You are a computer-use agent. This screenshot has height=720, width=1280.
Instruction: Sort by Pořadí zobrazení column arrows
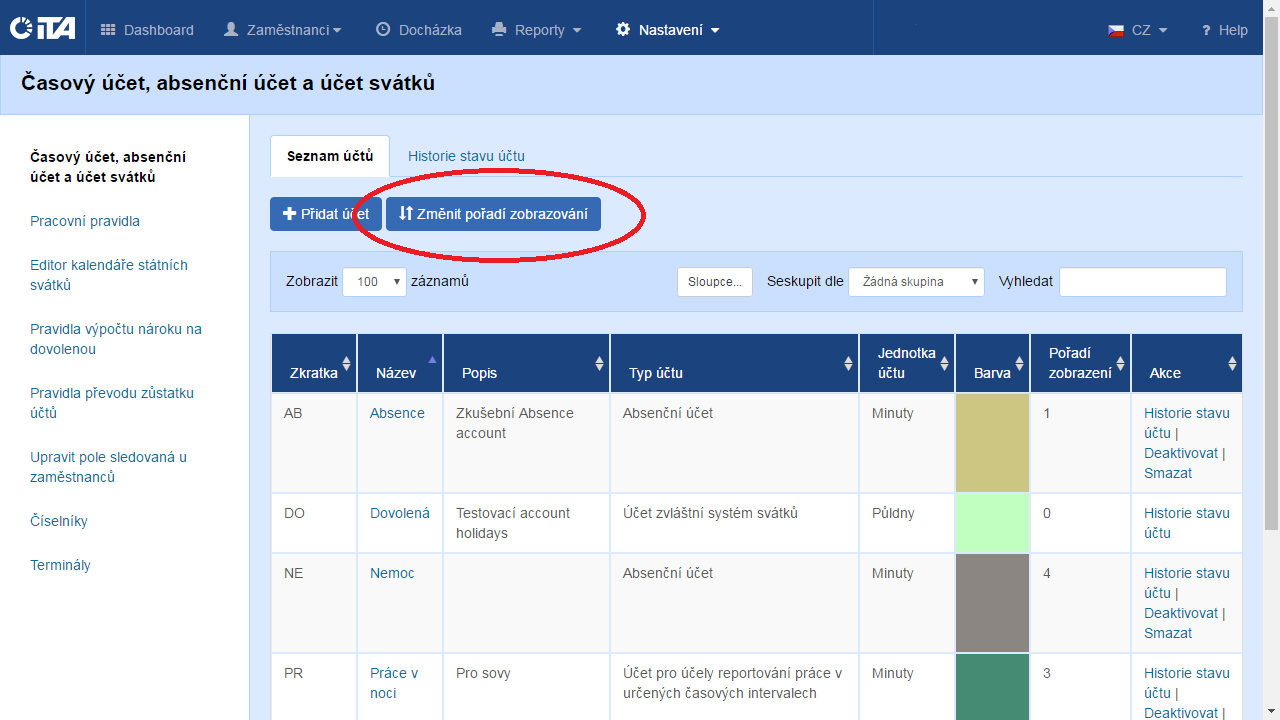pyautogui.click(x=1121, y=364)
